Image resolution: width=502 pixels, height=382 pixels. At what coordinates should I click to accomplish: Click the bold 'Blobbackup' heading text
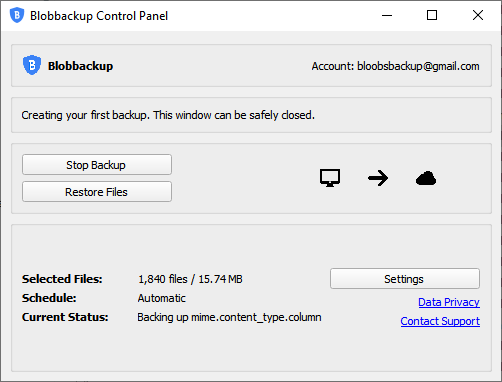tap(80, 66)
